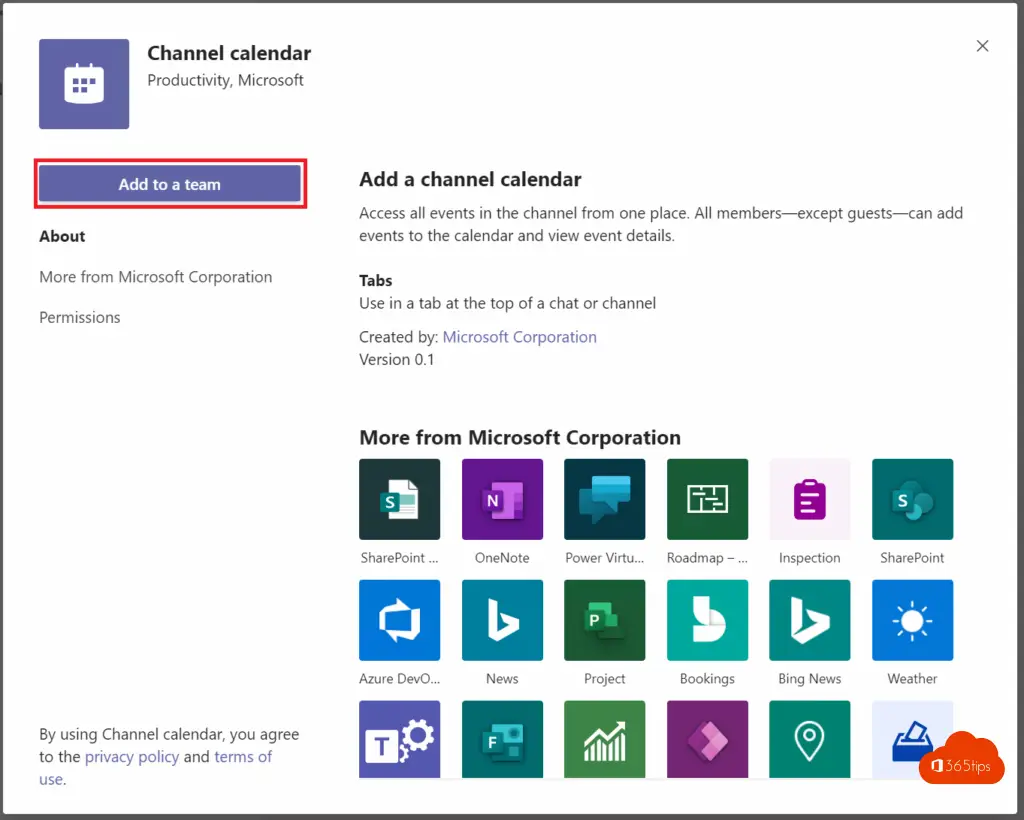Open the terms of use link
The height and width of the screenshot is (820, 1024).
tap(242, 757)
